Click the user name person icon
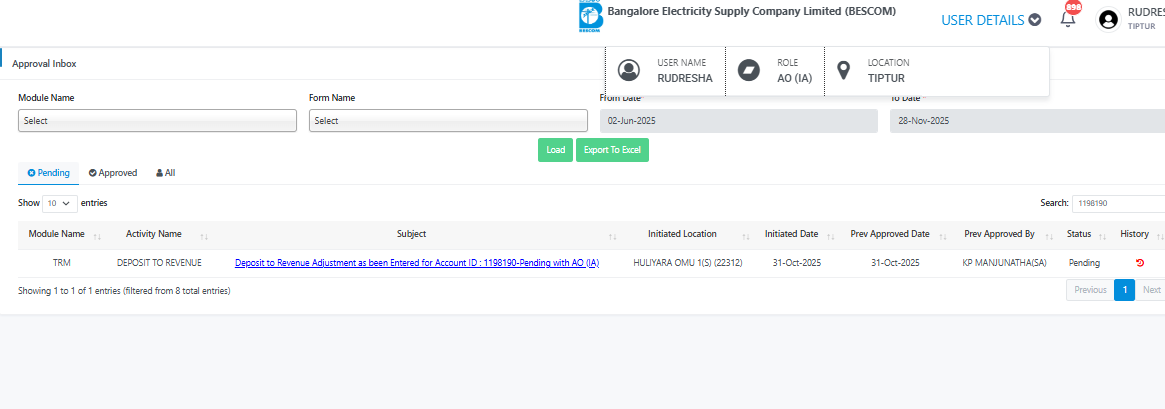This screenshot has width=1165, height=409. [629, 71]
